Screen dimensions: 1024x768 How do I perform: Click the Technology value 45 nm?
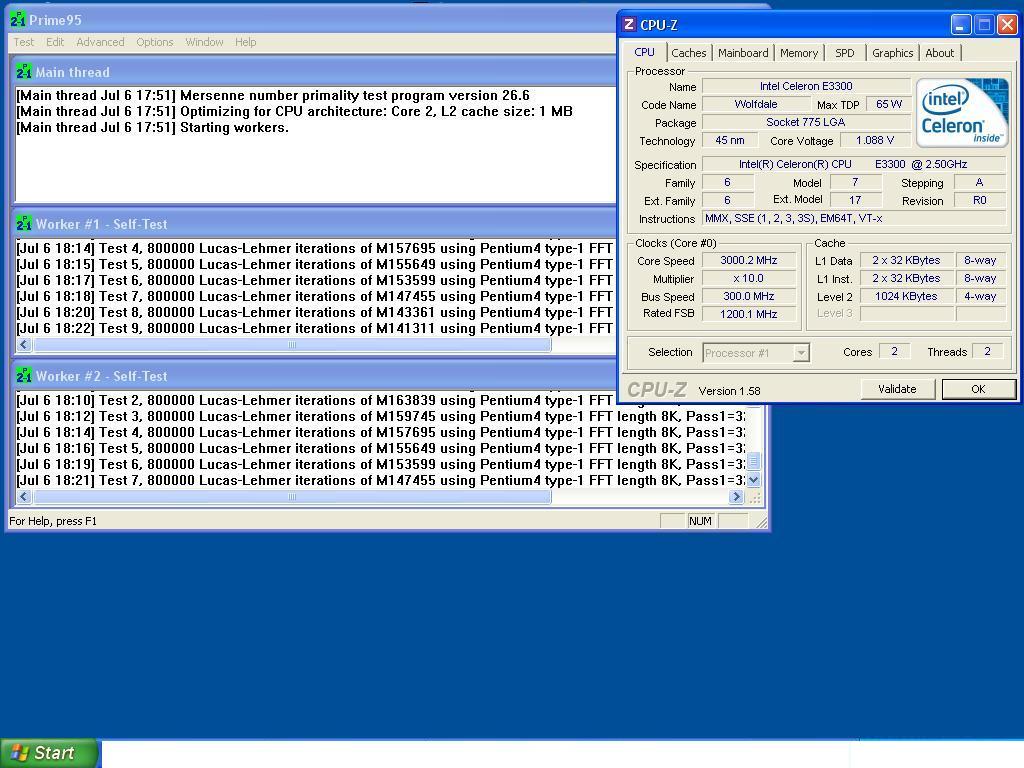[x=729, y=140]
